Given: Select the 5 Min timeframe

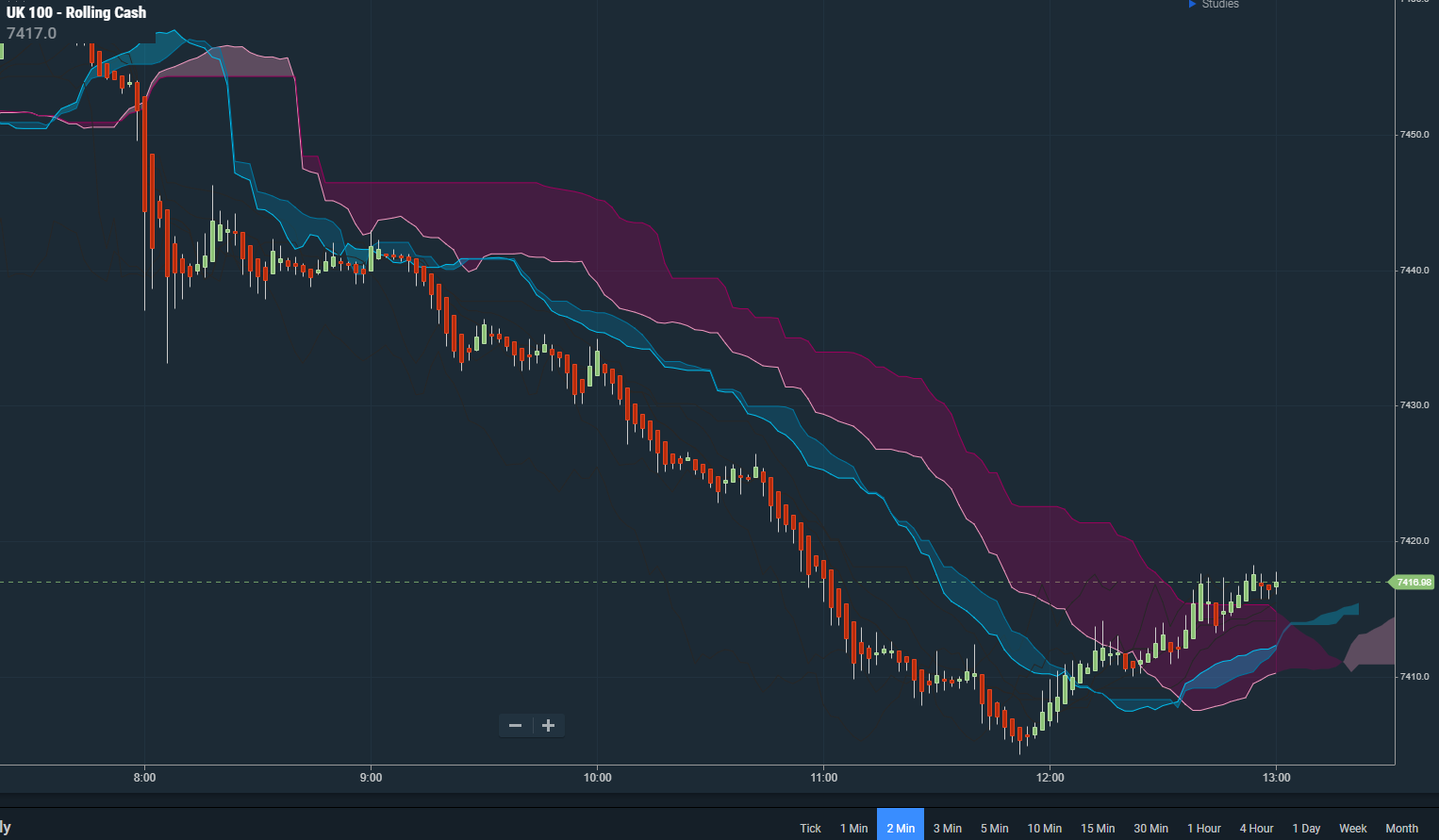Looking at the screenshot, I should (x=994, y=828).
